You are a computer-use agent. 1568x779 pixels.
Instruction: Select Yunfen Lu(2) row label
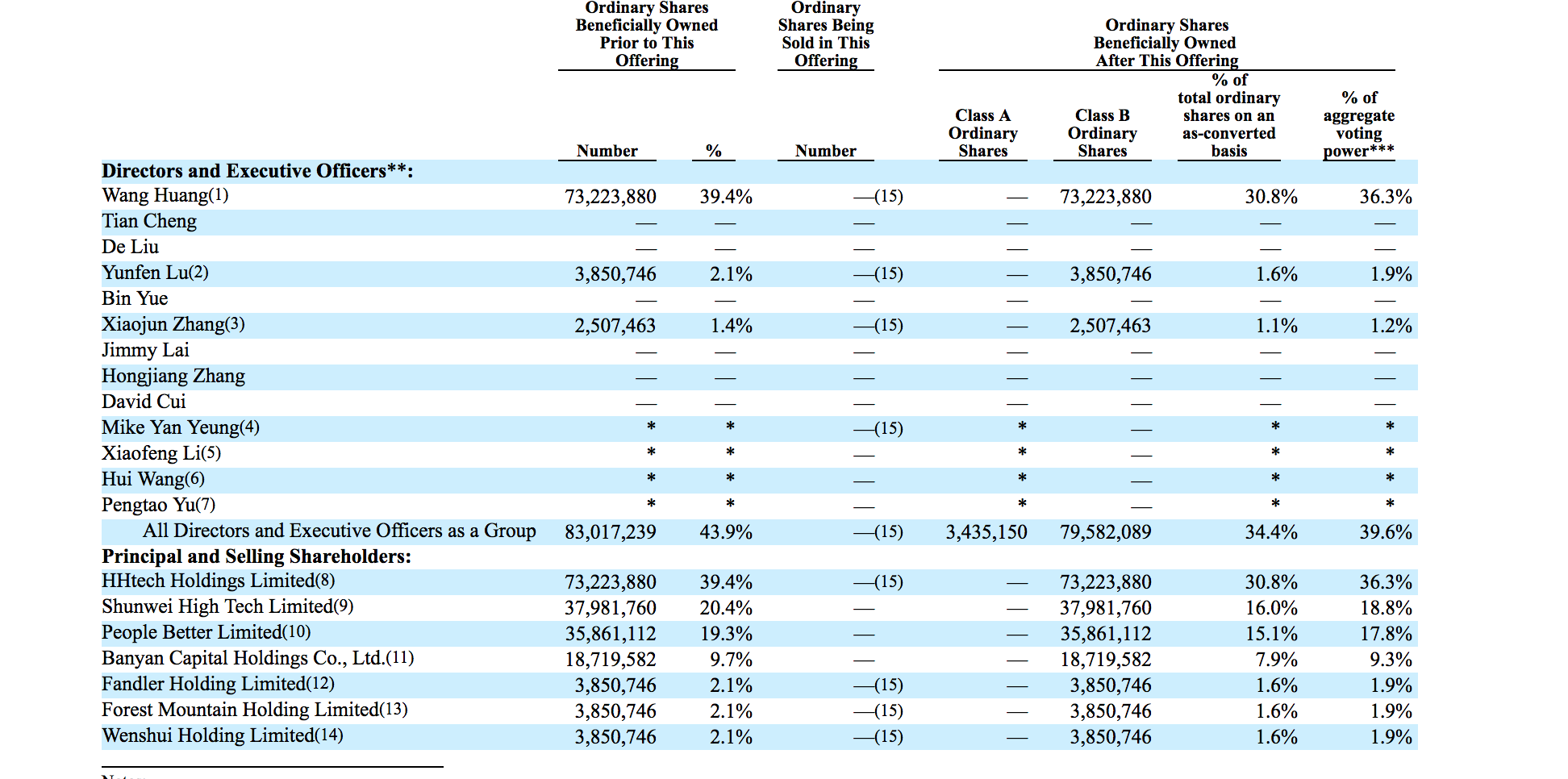pyautogui.click(x=155, y=273)
